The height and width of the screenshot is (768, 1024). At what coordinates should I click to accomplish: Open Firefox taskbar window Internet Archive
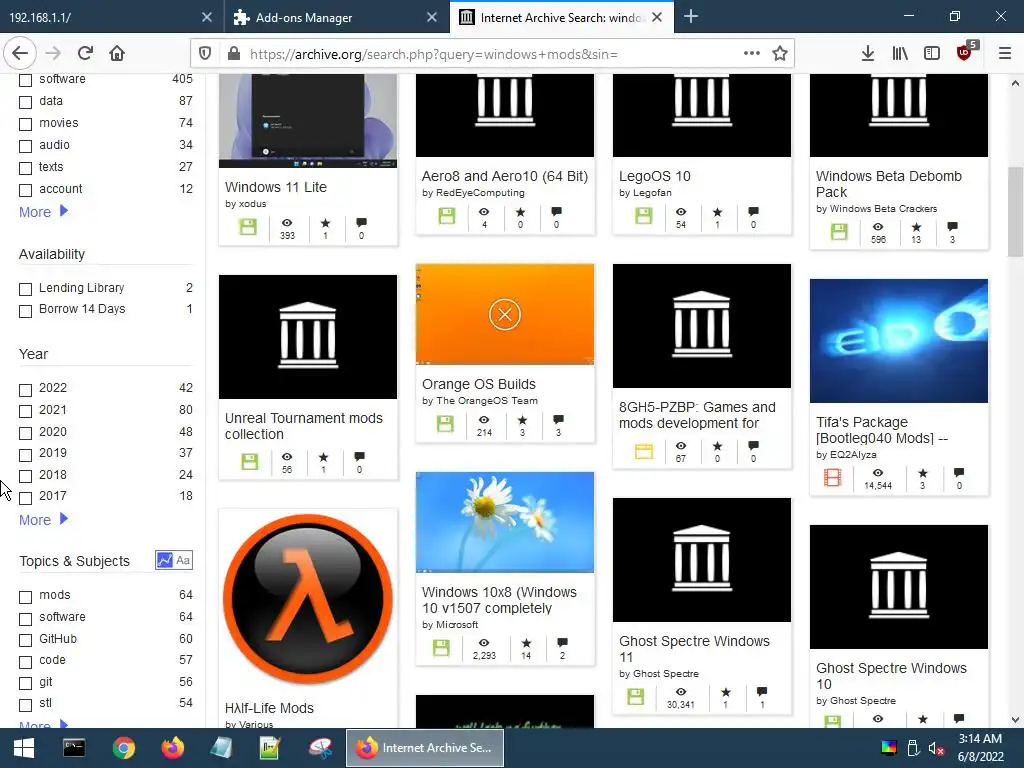point(425,748)
